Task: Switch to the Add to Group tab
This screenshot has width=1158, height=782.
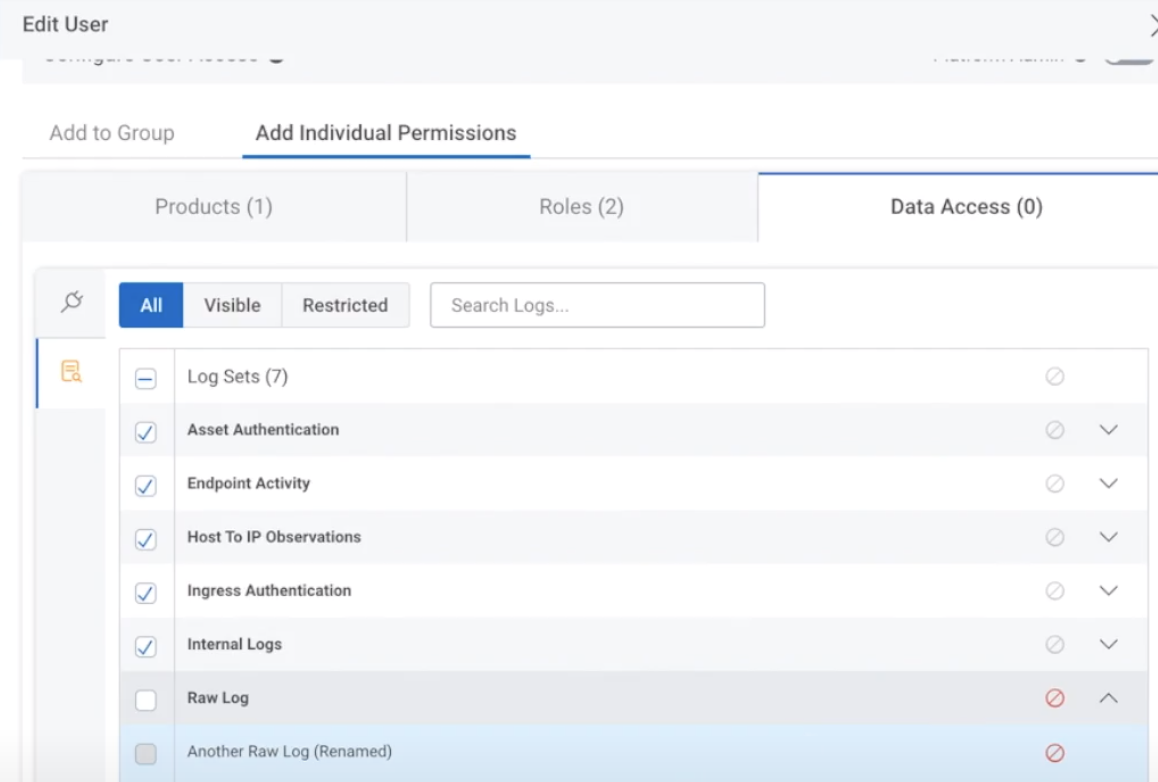Action: point(112,133)
